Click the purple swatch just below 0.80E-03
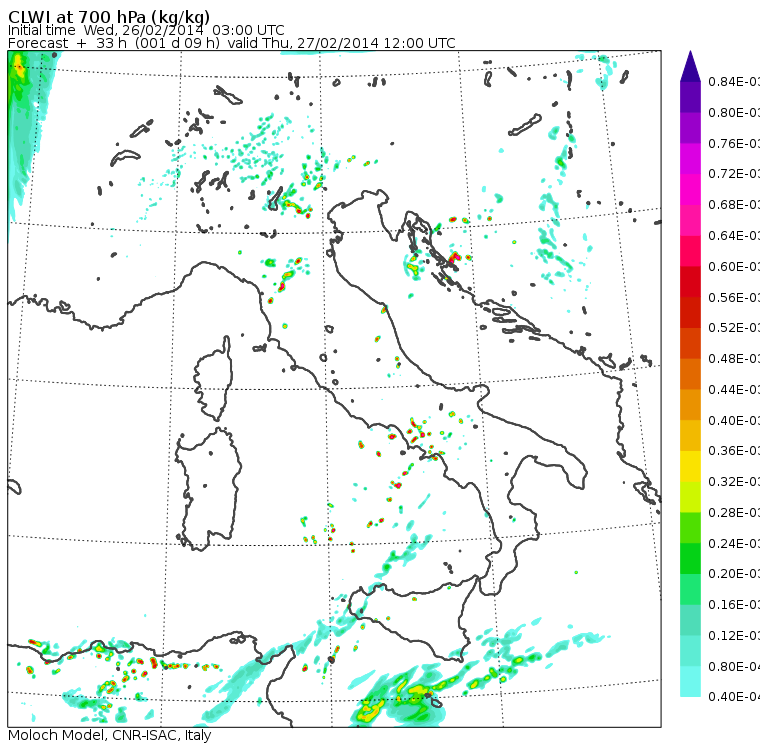Screen dimensions: 760x749 pyautogui.click(x=690, y=127)
